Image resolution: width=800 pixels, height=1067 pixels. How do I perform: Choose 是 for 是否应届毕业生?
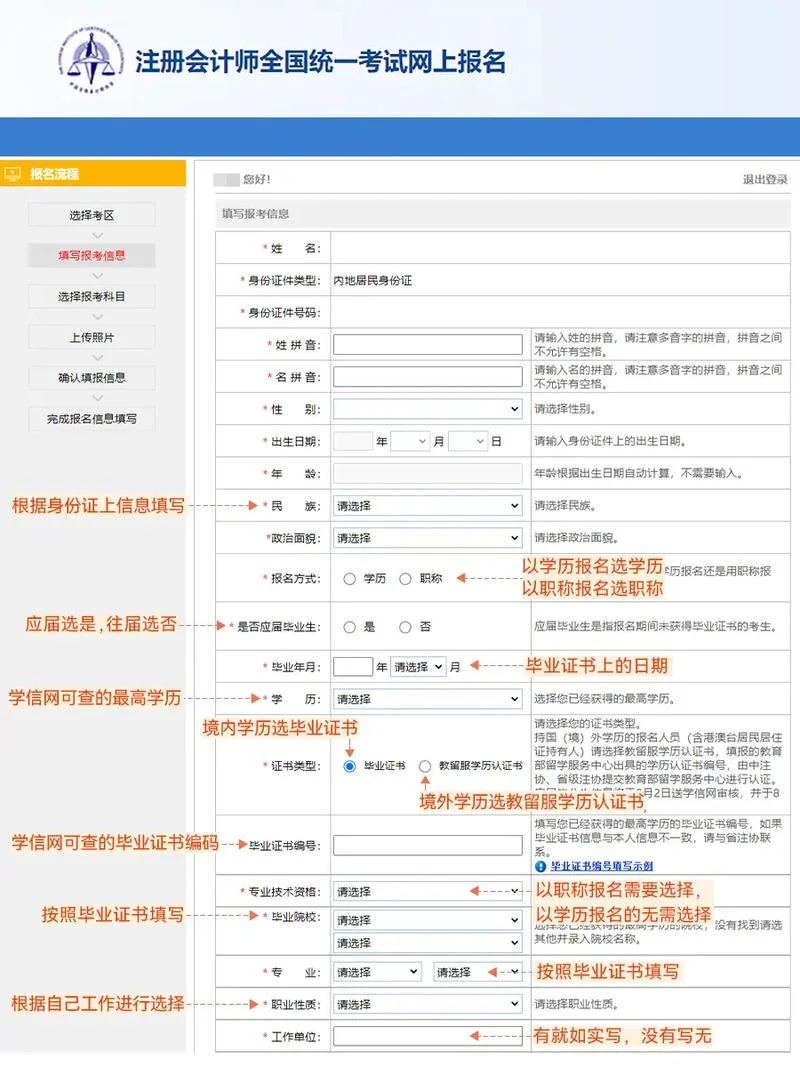(x=350, y=627)
